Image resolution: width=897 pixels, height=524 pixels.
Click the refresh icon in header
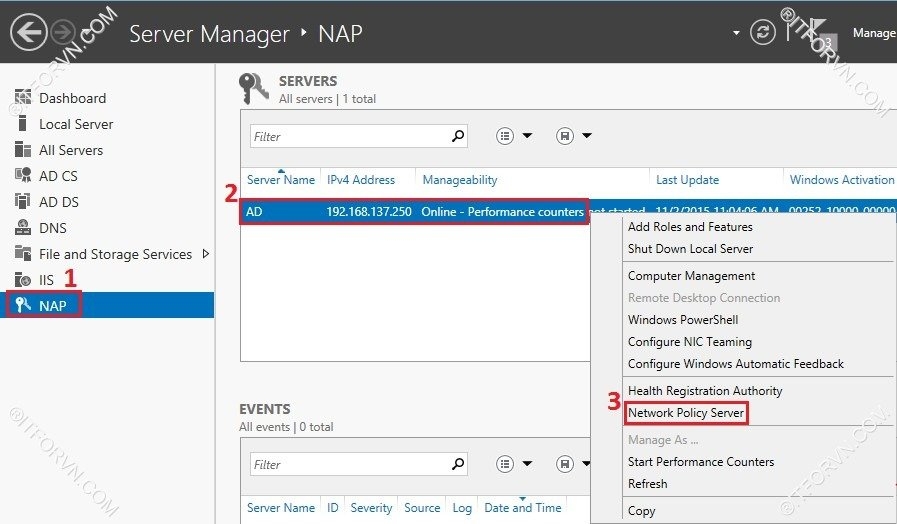tap(763, 33)
